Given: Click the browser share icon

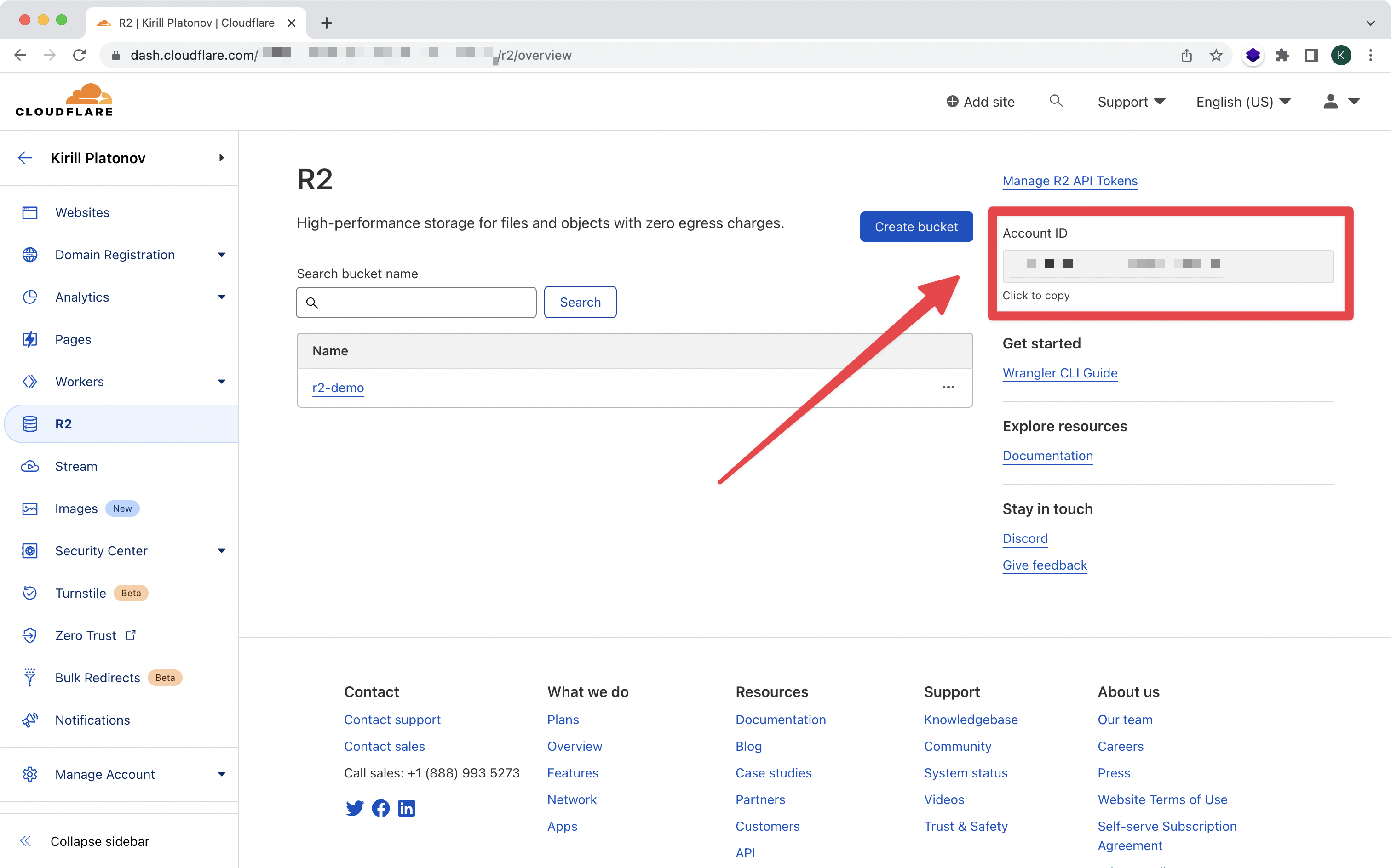Looking at the screenshot, I should pyautogui.click(x=1187, y=55).
